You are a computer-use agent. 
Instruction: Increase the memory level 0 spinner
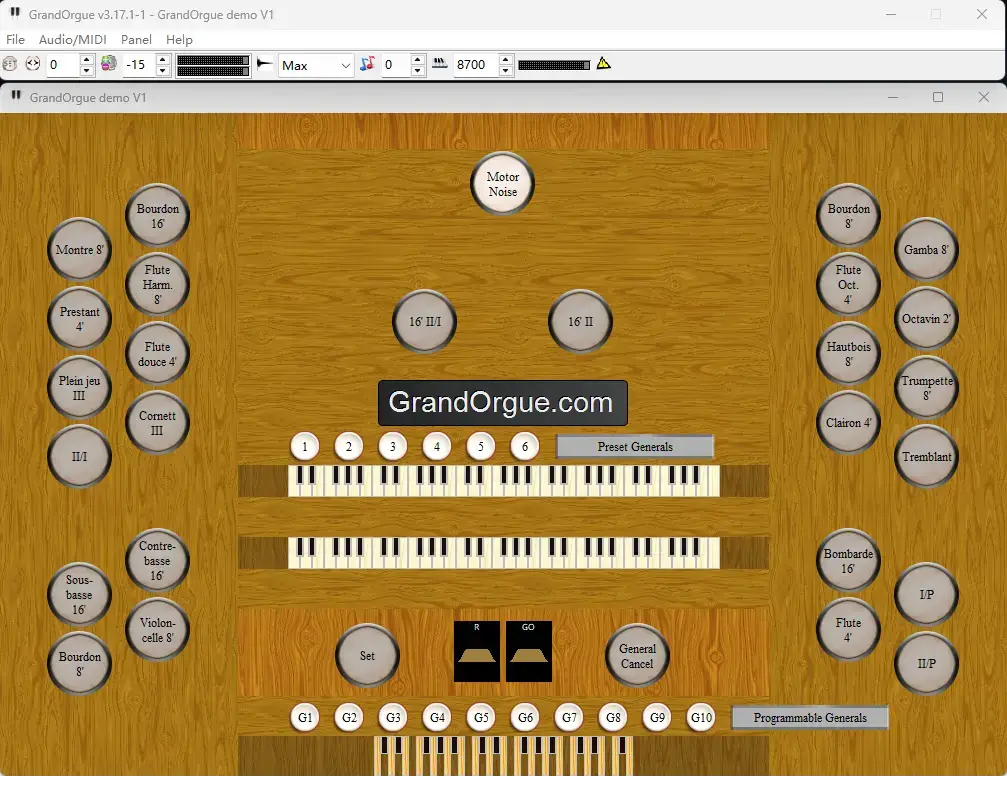(87, 59)
